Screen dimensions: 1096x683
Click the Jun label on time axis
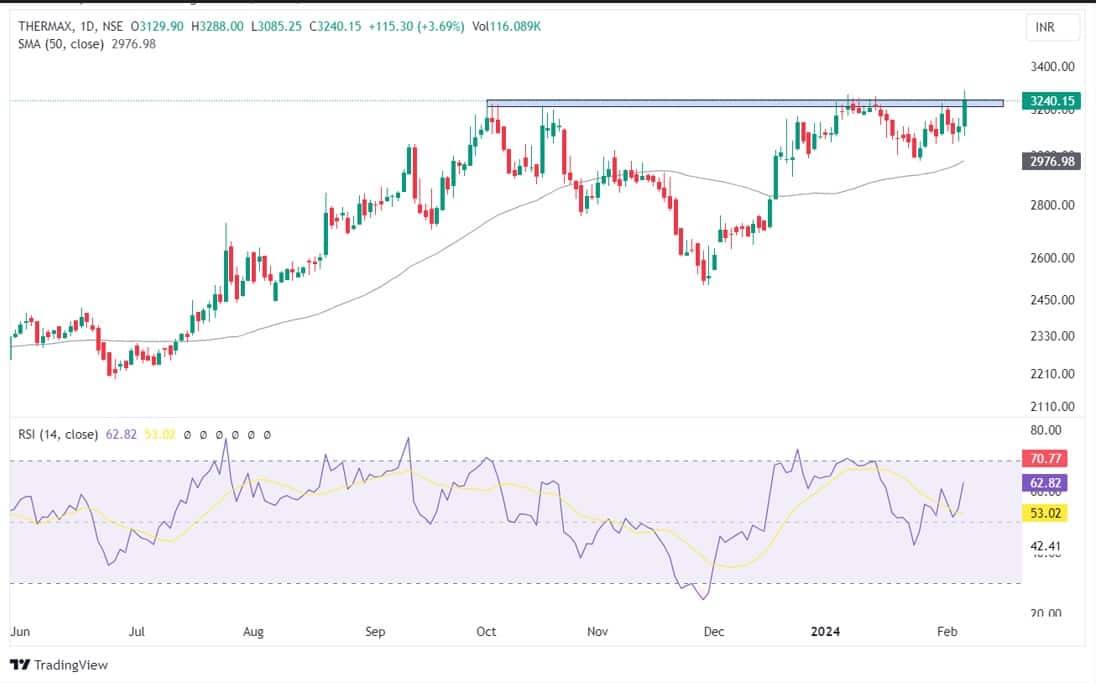coord(20,632)
